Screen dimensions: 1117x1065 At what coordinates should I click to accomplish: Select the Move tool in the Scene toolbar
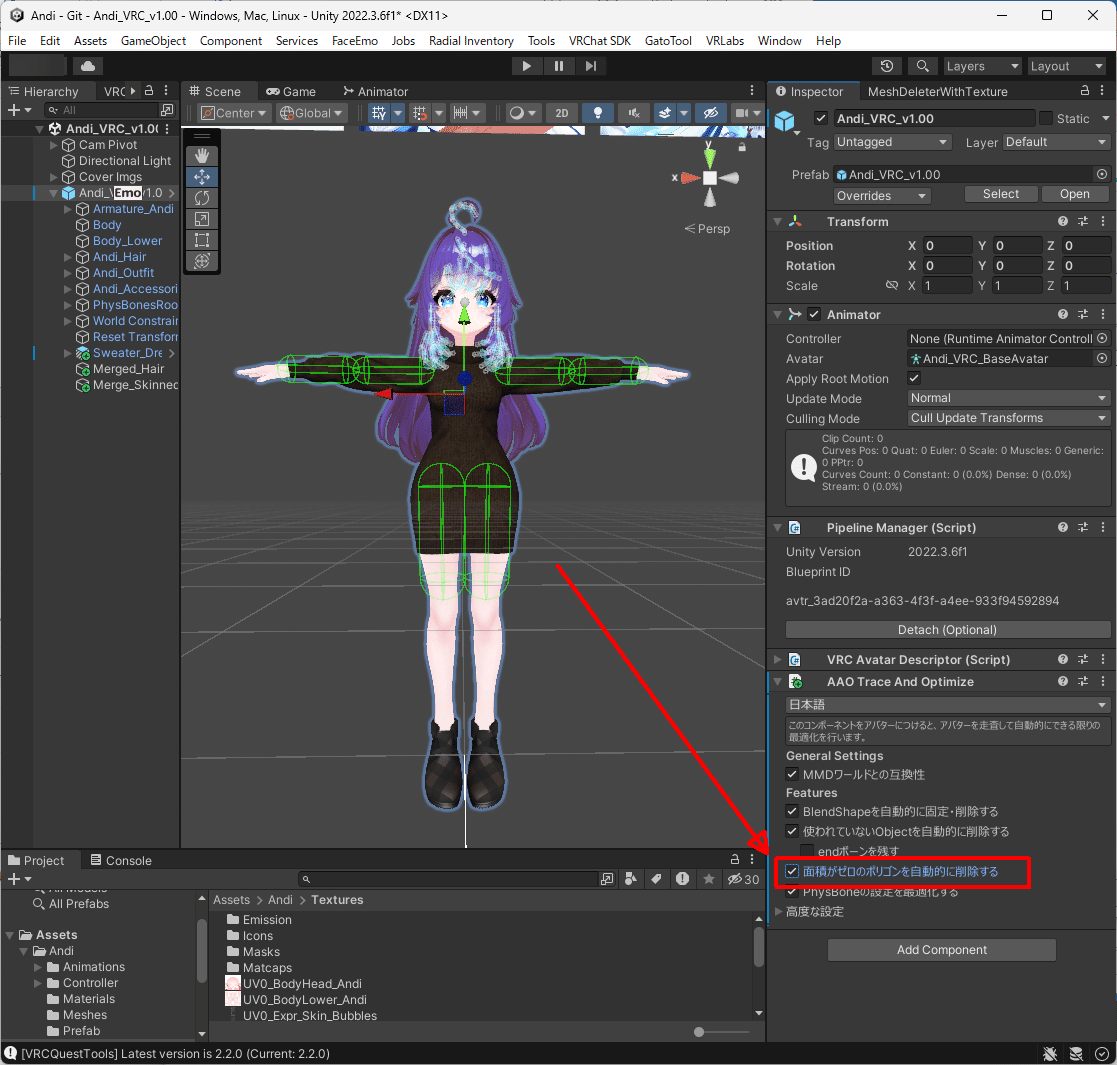pos(202,176)
